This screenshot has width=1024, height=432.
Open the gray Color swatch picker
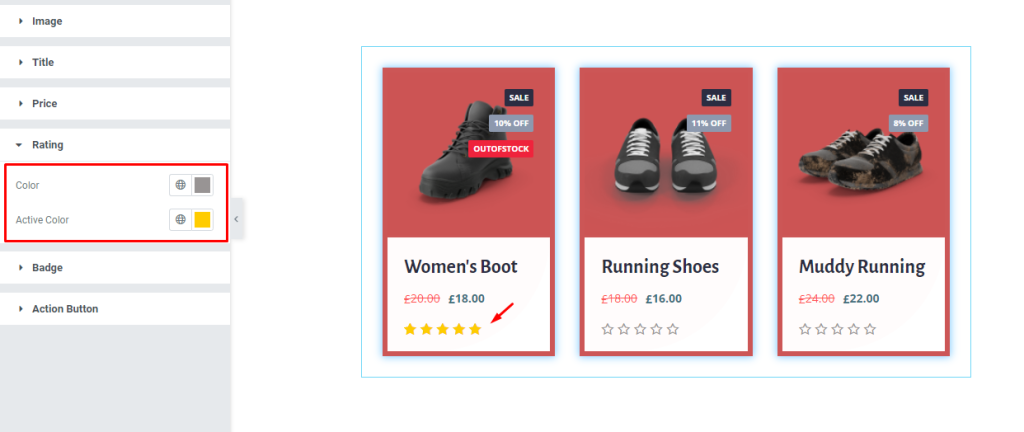pyautogui.click(x=202, y=185)
